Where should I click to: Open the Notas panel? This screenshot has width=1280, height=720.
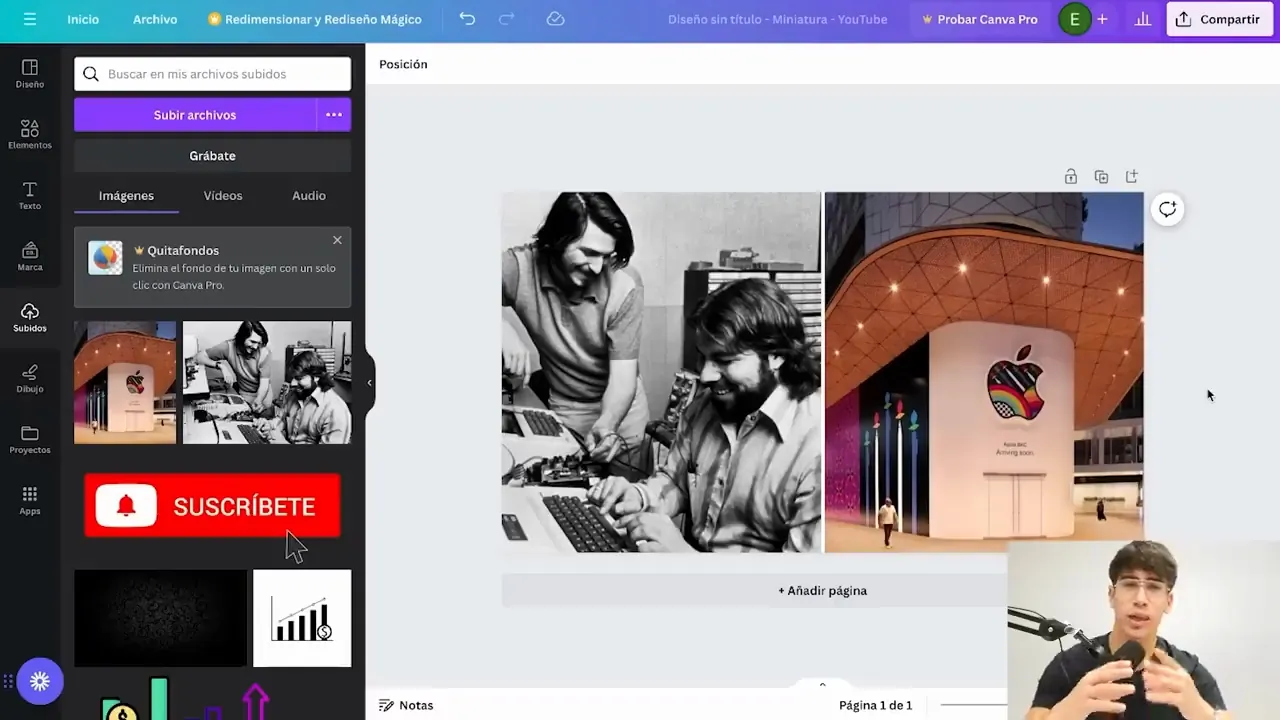click(406, 705)
